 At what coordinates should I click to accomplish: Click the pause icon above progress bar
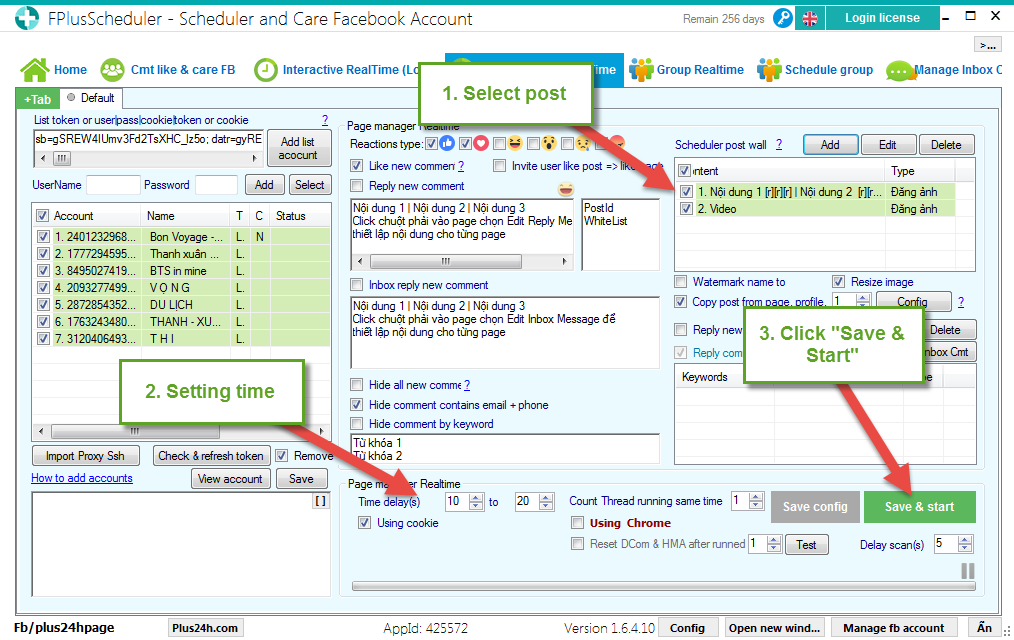point(967,571)
